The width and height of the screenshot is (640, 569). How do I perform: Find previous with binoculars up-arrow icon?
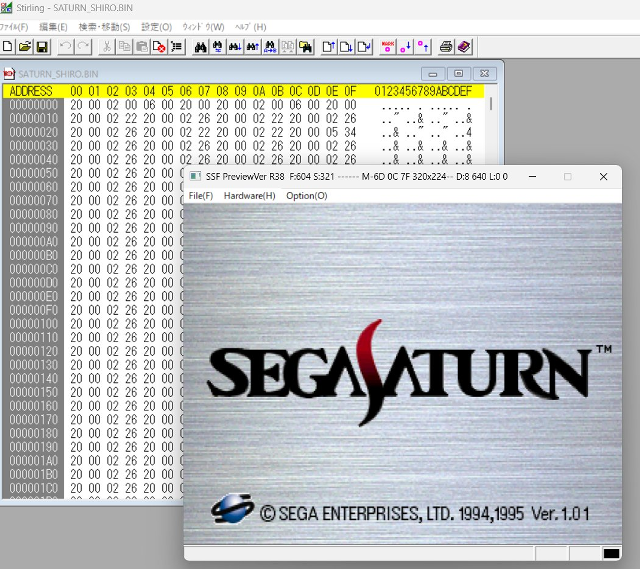tap(253, 47)
